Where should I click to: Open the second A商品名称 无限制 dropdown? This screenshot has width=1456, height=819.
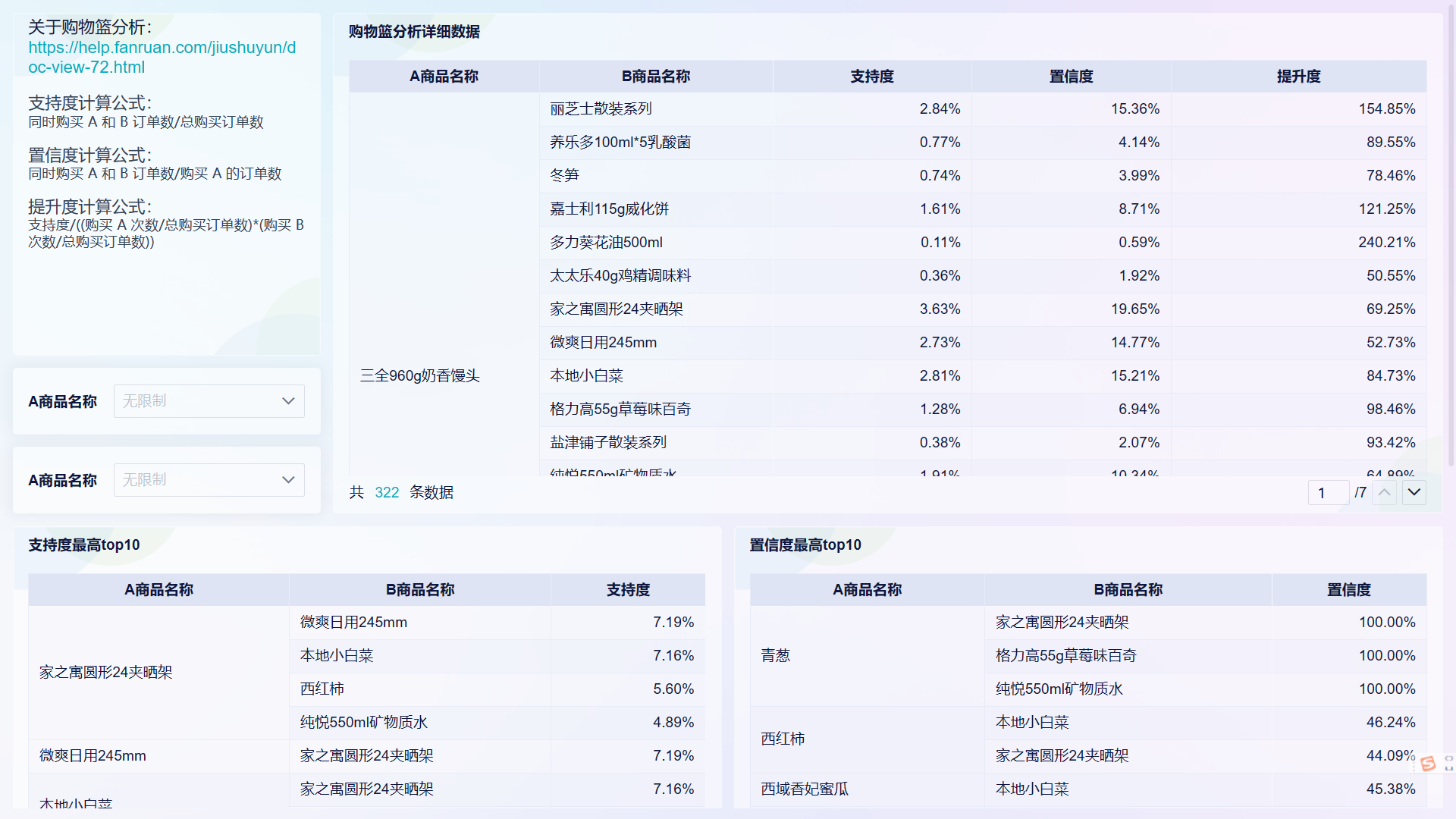209,480
